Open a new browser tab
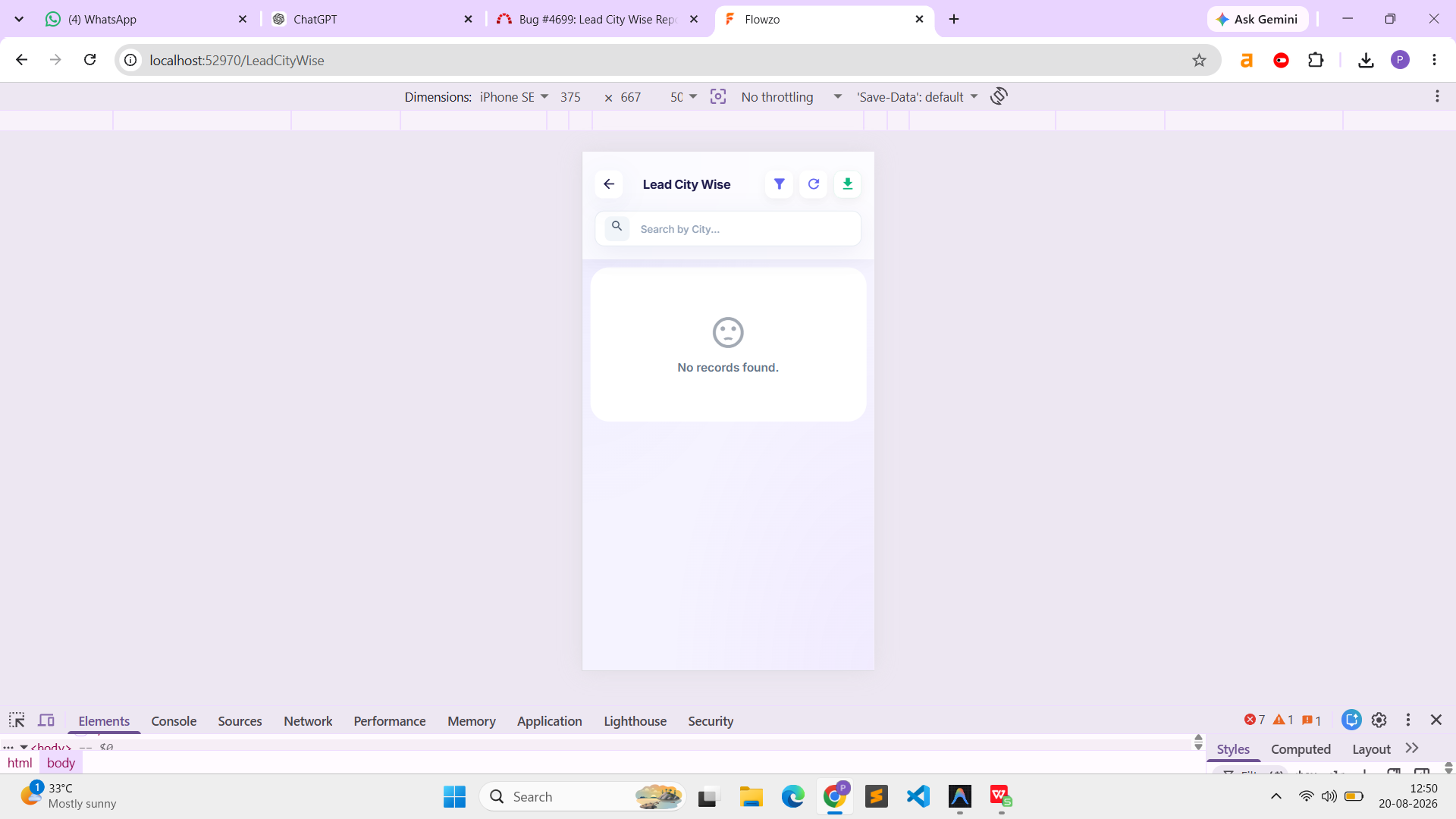The image size is (1456, 819). click(954, 19)
